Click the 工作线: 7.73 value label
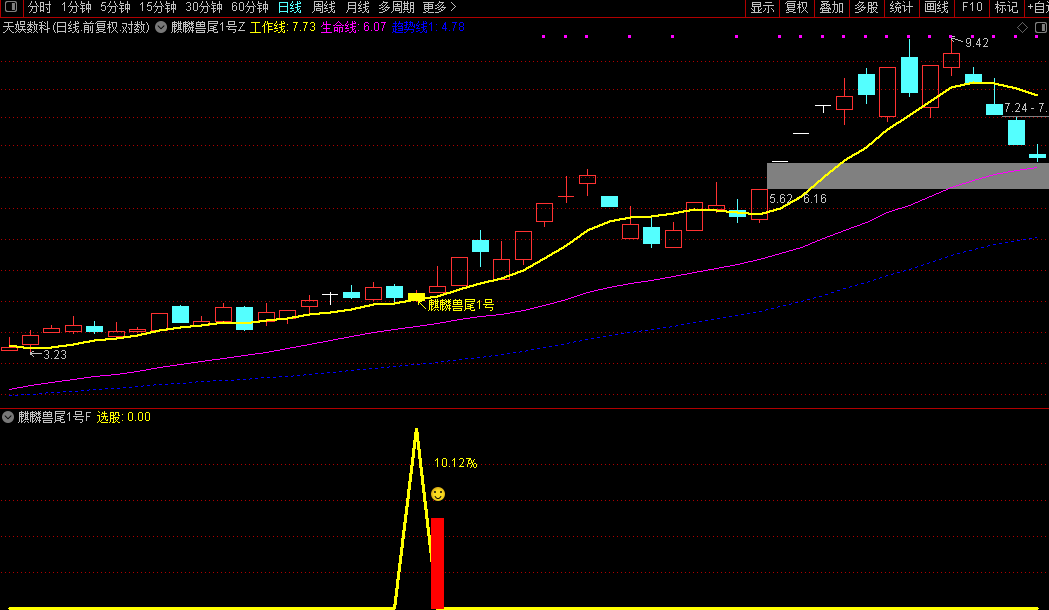This screenshot has height=610, width=1049. [x=282, y=27]
